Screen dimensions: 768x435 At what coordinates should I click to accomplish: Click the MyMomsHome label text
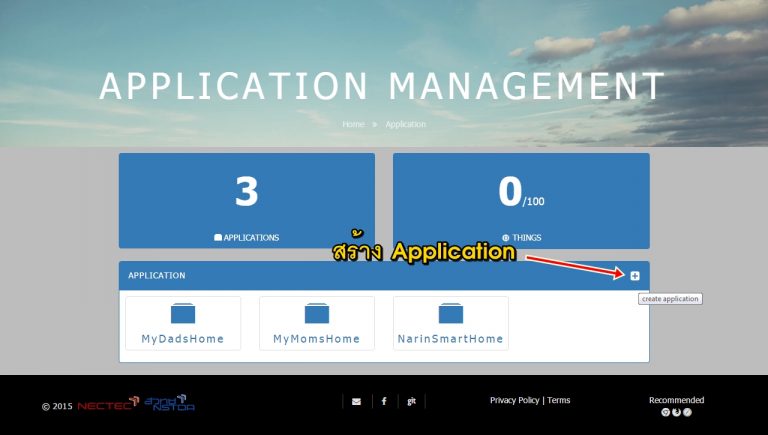click(x=316, y=339)
